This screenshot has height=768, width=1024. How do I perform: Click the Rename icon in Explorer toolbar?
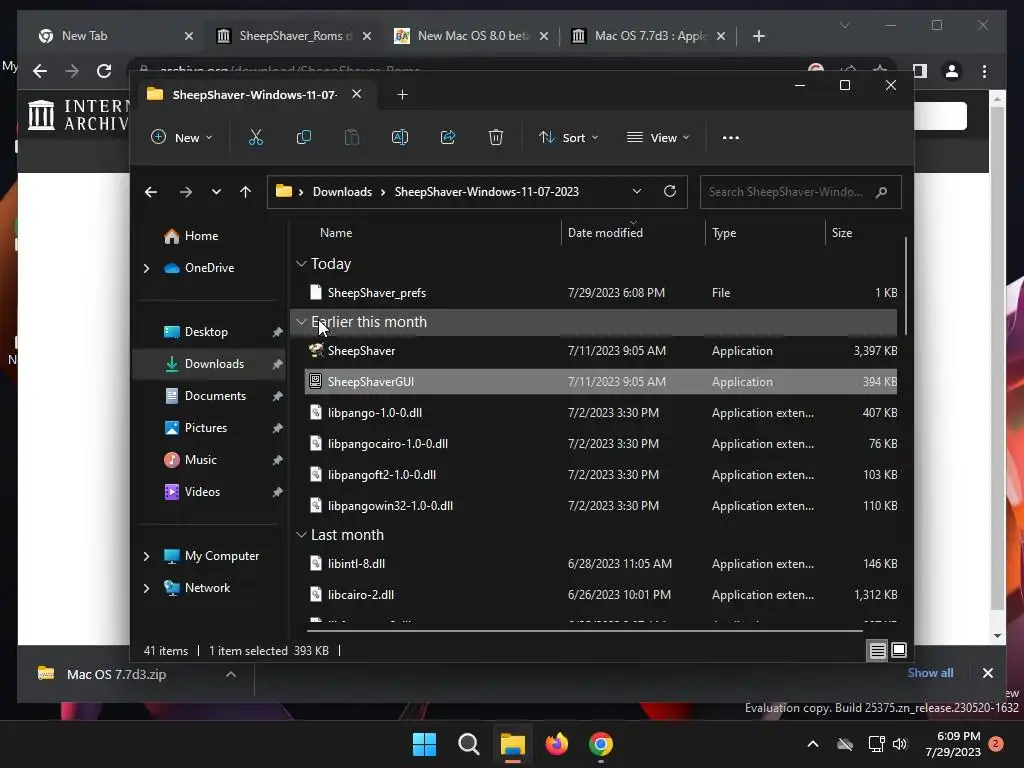[x=400, y=138]
